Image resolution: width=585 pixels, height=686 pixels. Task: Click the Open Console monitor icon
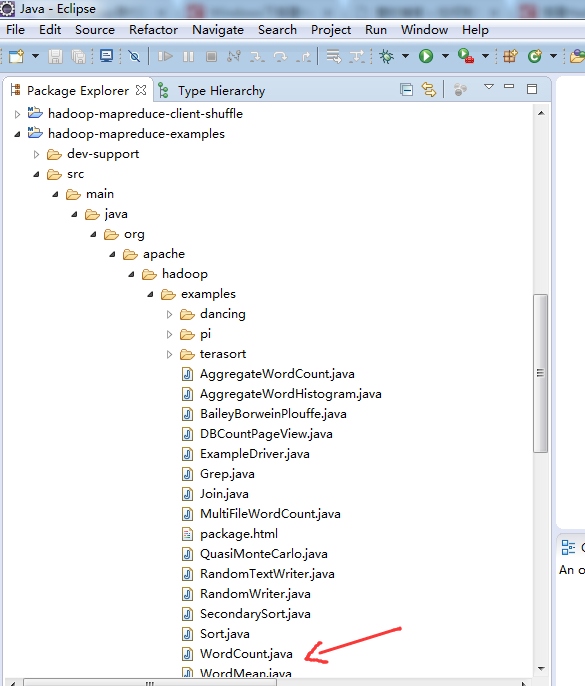pyautogui.click(x=106, y=56)
